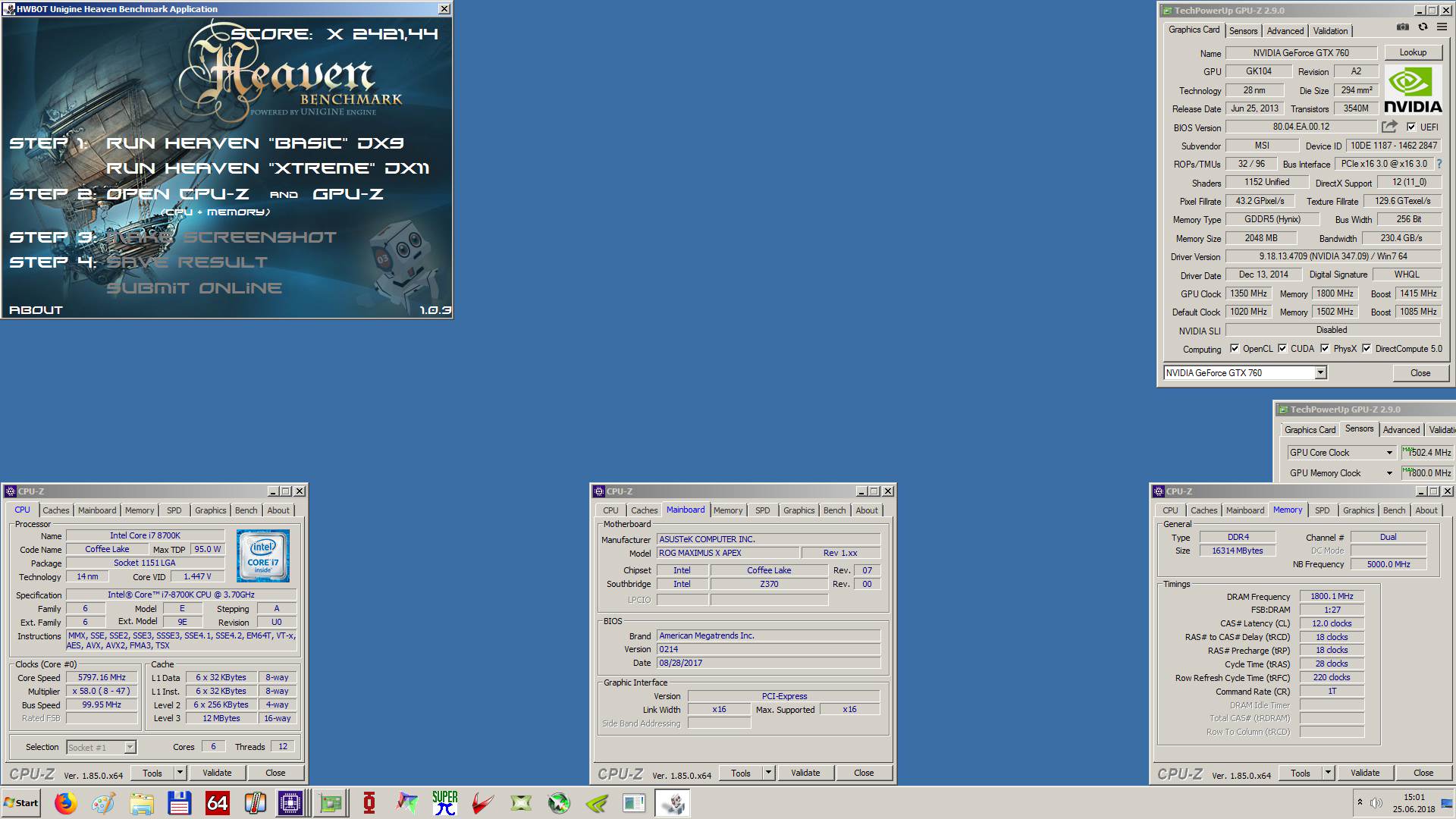Click Validate in the middle CPU-Z window
1456x819 pixels.
tap(805, 773)
